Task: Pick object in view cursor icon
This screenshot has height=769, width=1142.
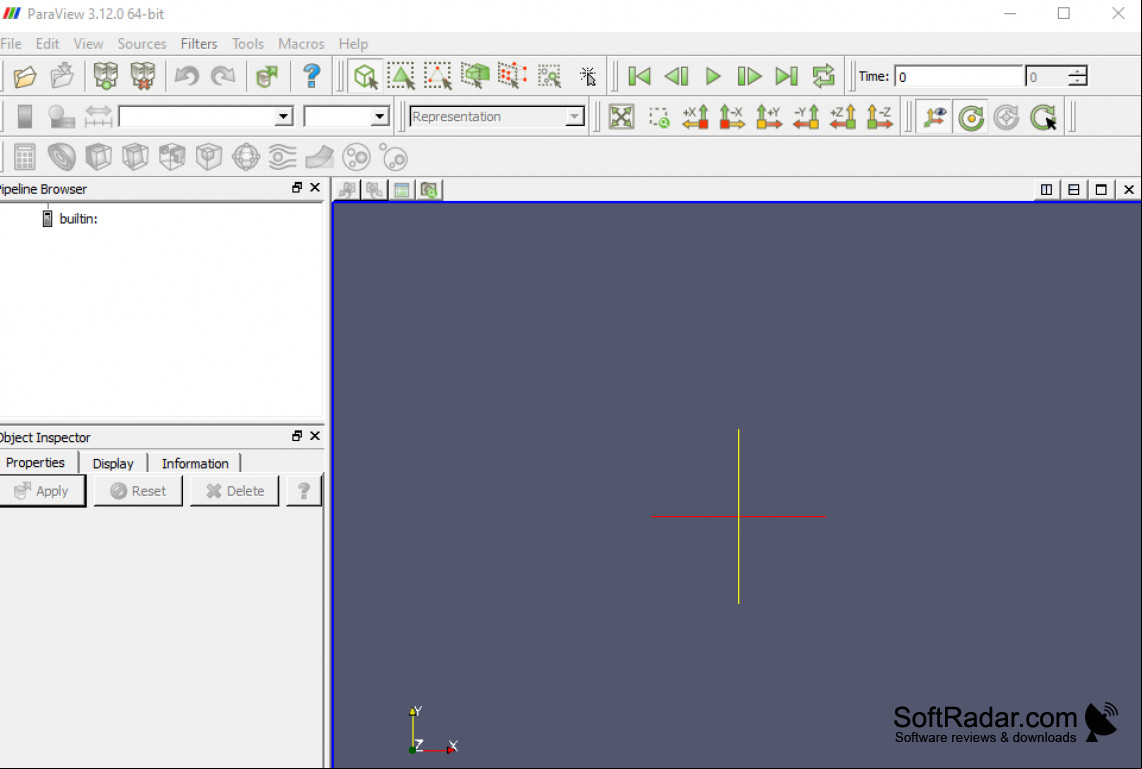Action: pos(587,76)
